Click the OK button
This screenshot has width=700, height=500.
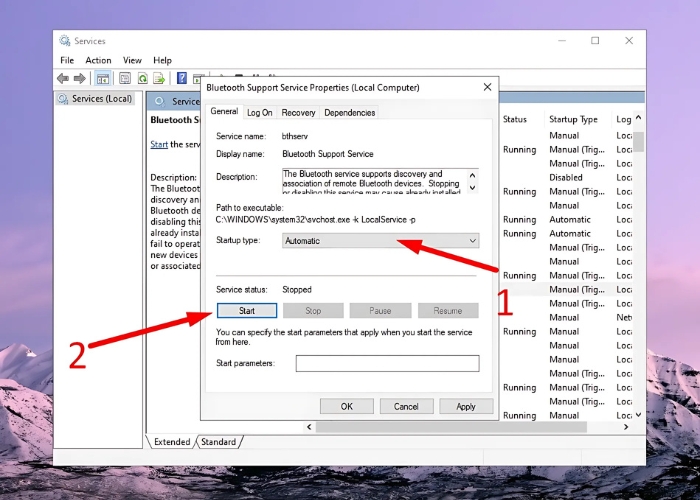pyautogui.click(x=346, y=406)
